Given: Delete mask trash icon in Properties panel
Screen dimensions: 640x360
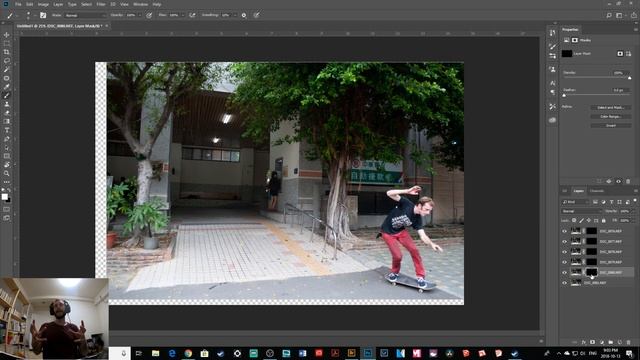Looking at the screenshot, I should (x=628, y=181).
